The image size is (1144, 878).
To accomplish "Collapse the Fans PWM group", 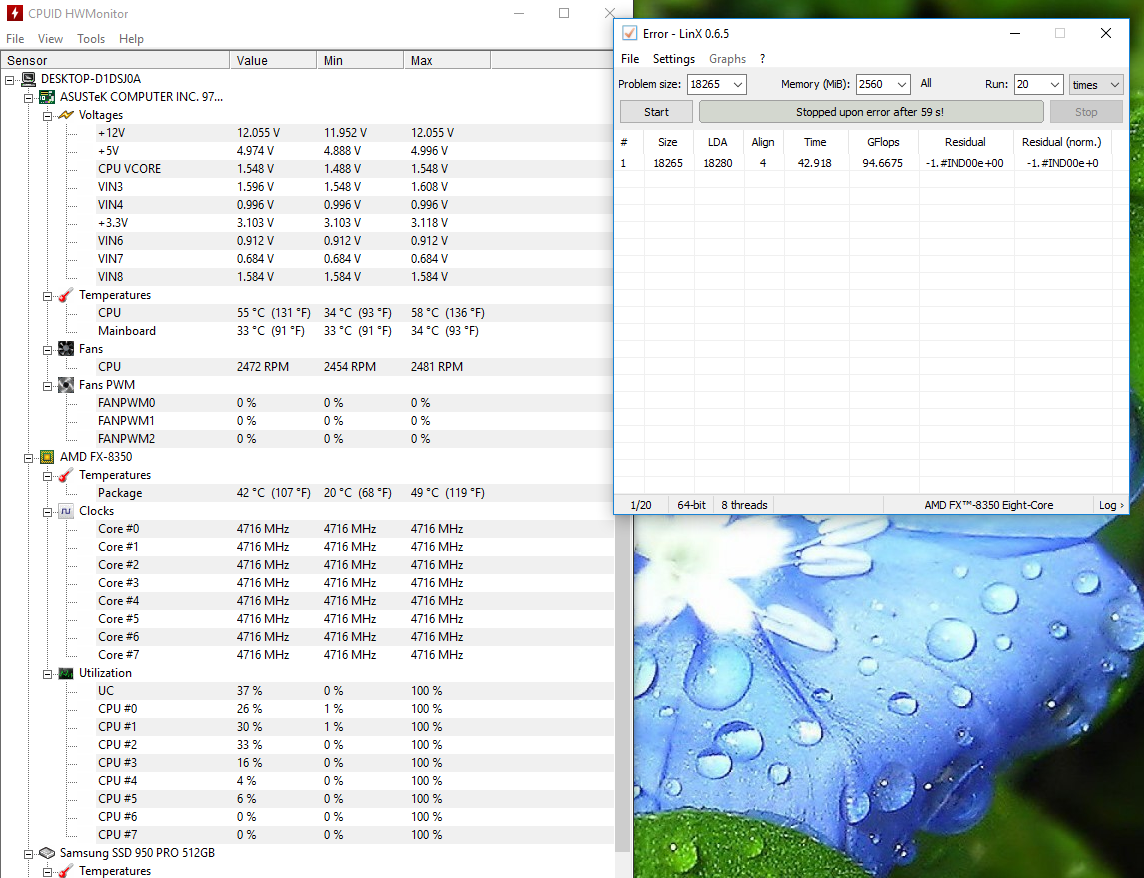I will click(47, 385).
